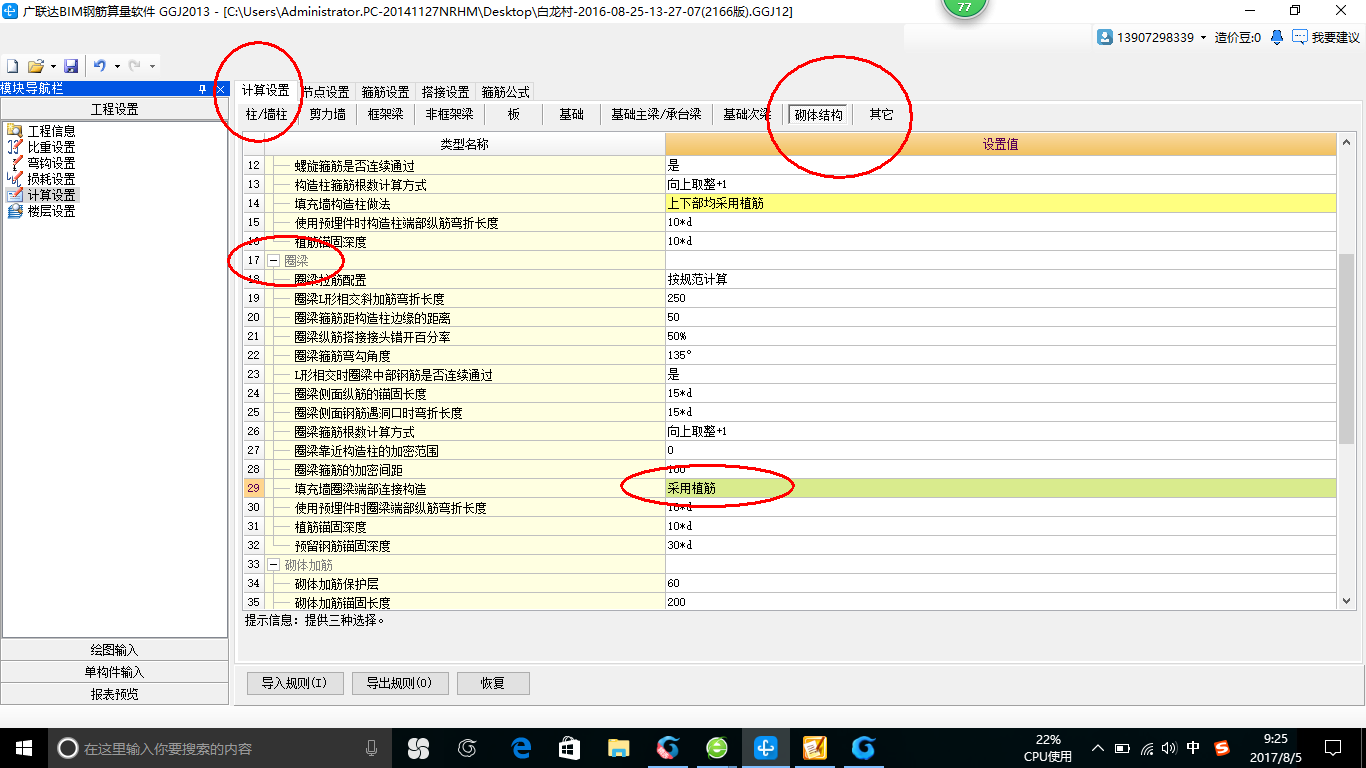
Task: Click the 工程设置 panel header
Action: 115,109
